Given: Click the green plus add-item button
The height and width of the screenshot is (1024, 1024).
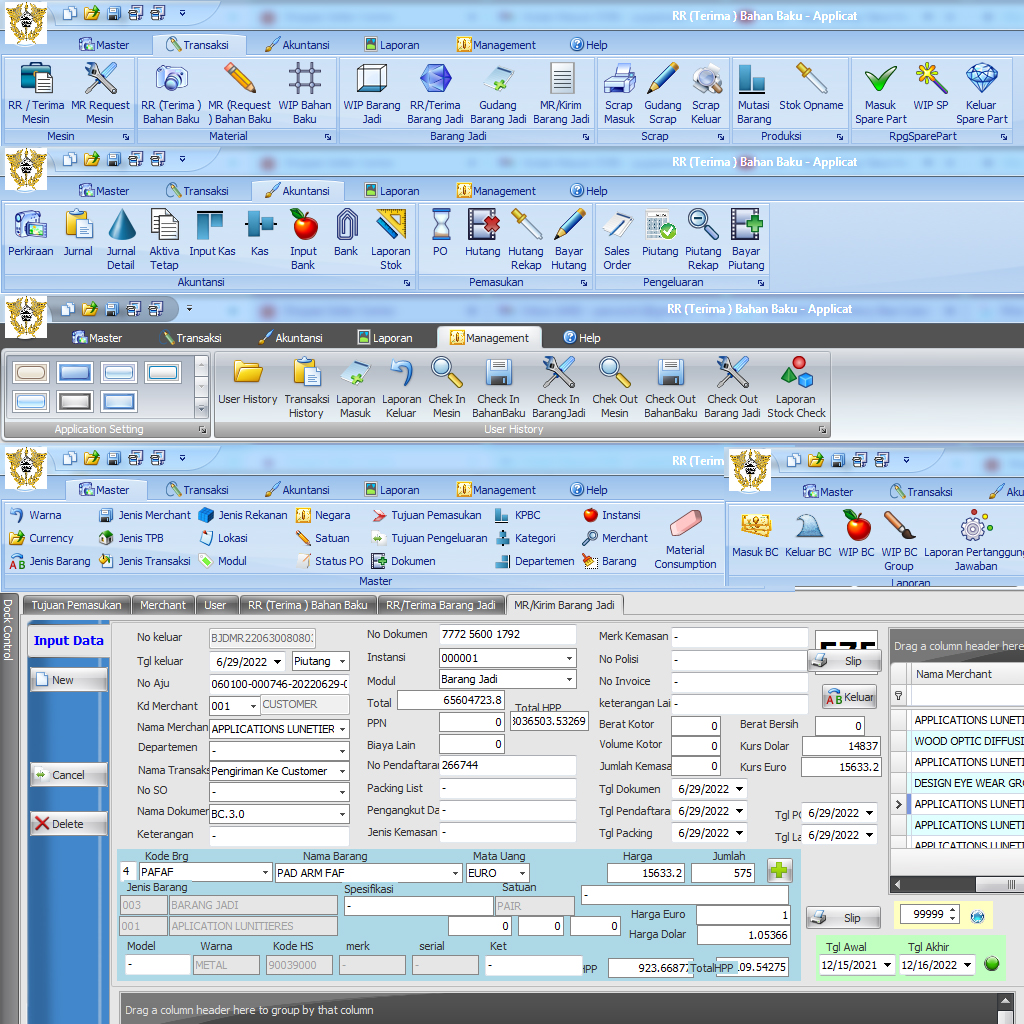Looking at the screenshot, I should (x=780, y=871).
